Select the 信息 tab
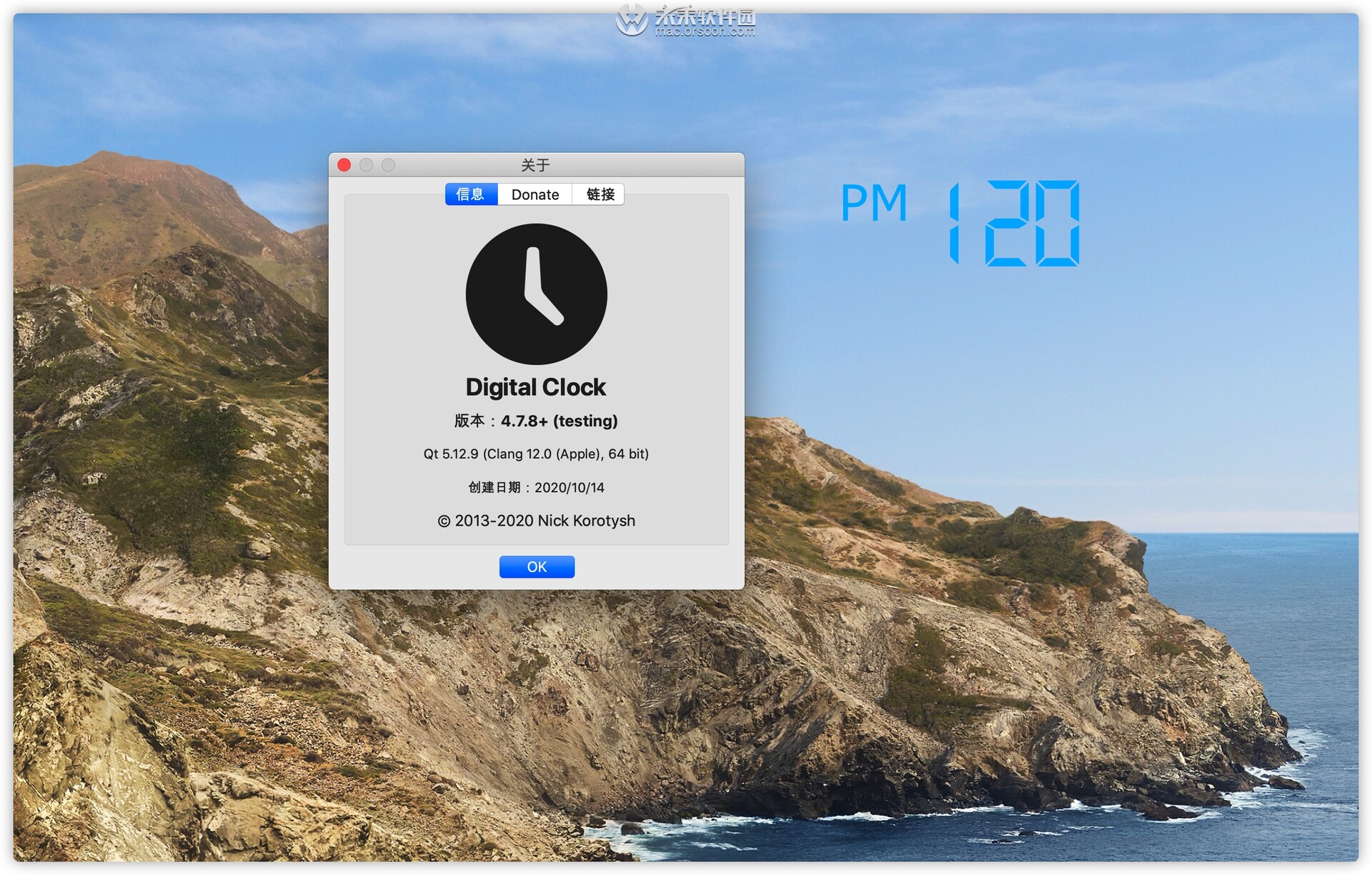Viewport: 1372px width, 875px height. coord(471,194)
